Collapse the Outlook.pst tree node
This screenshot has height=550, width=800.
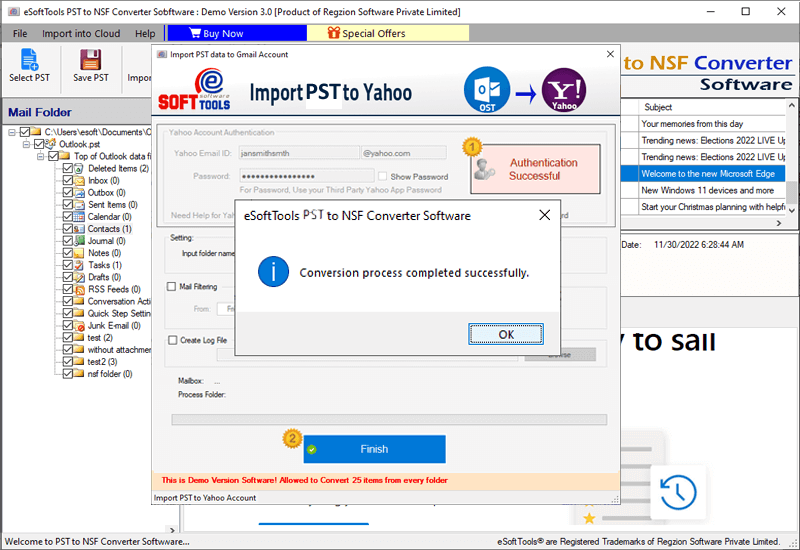[x=26, y=144]
